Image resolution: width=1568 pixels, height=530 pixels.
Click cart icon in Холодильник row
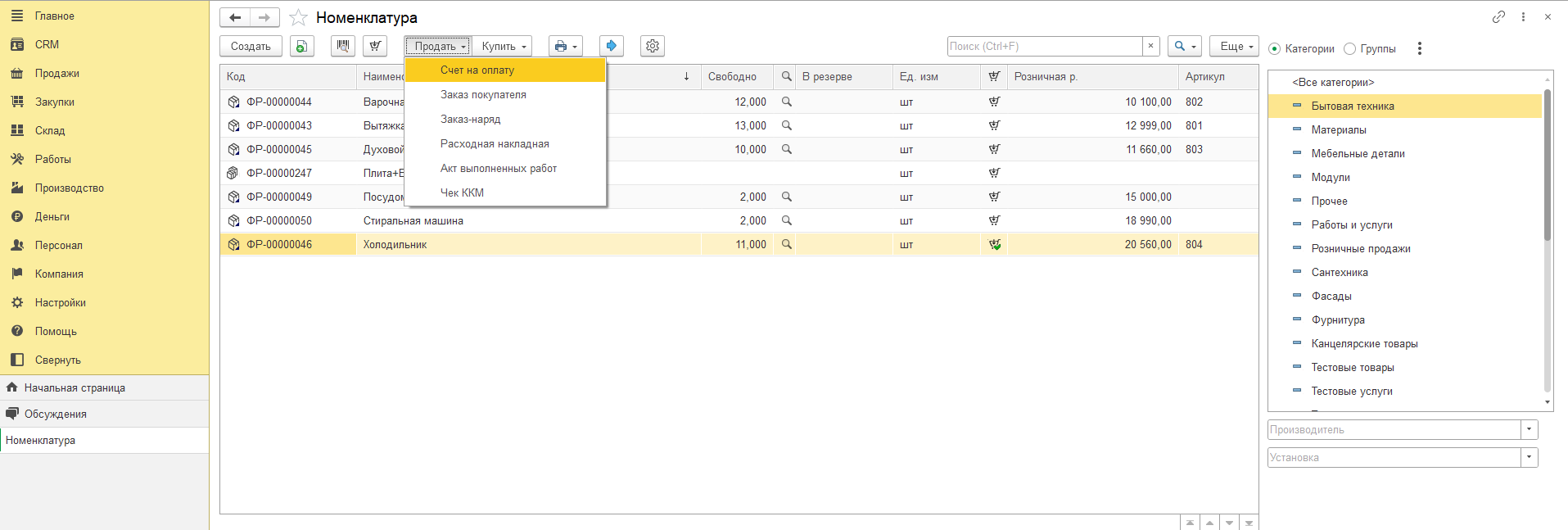pyautogui.click(x=994, y=244)
